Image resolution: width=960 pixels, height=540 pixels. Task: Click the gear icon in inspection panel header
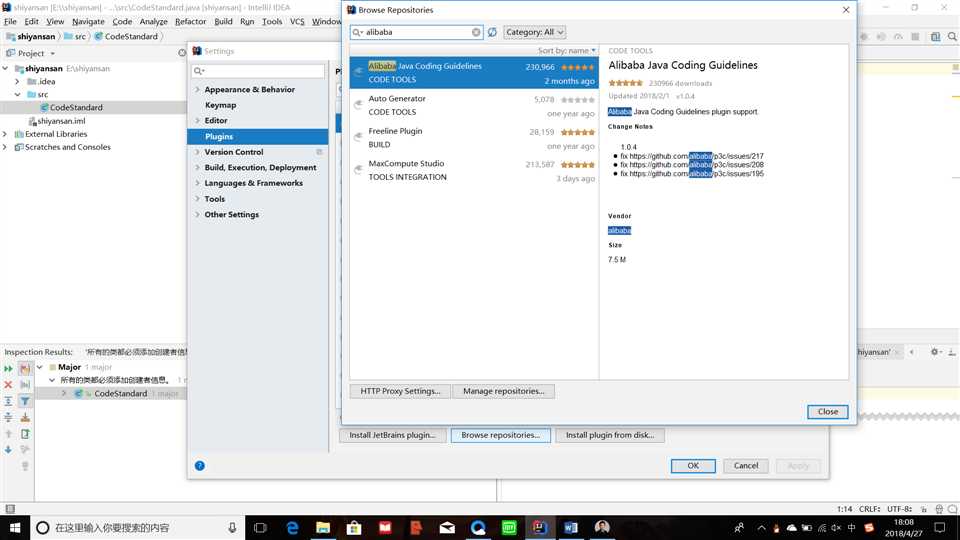[935, 352]
